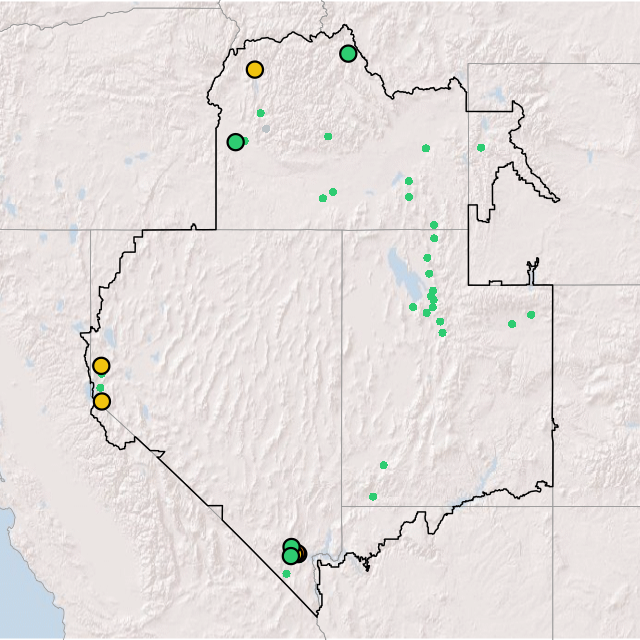
Task: Click the small green dot inside the northeastern panhandle outline
Action: [x=481, y=148]
